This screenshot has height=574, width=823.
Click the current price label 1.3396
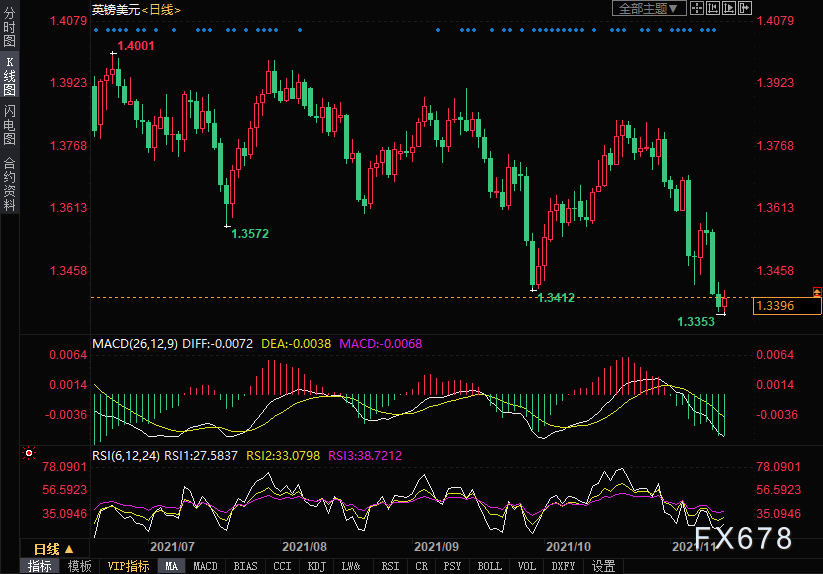pos(787,306)
